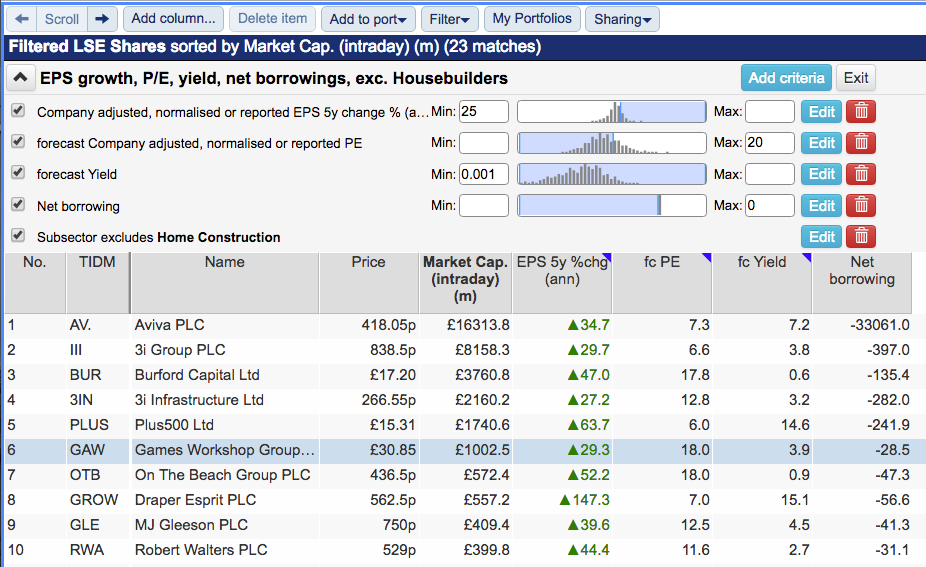The image size is (926, 567).
Task: Sort by Market Cap. (intraday) column header
Action: point(465,282)
